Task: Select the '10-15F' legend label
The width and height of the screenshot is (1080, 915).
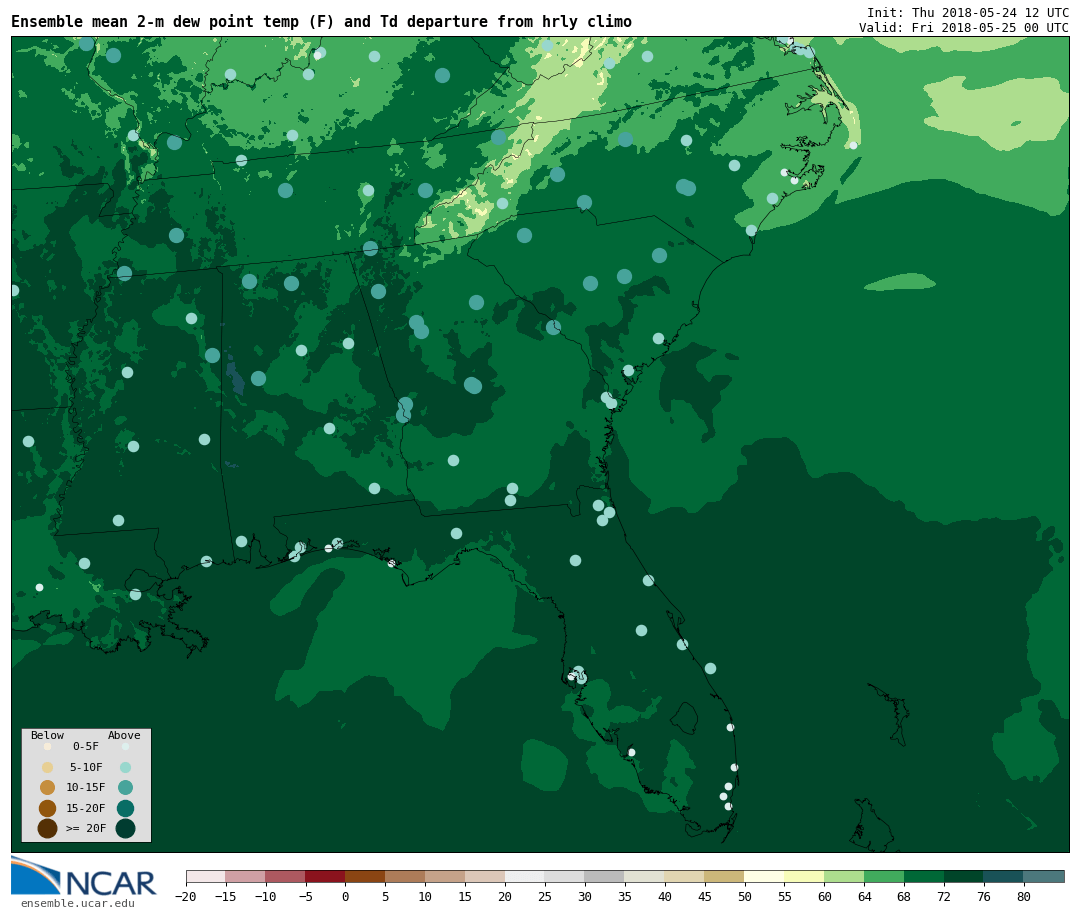Action: 86,787
